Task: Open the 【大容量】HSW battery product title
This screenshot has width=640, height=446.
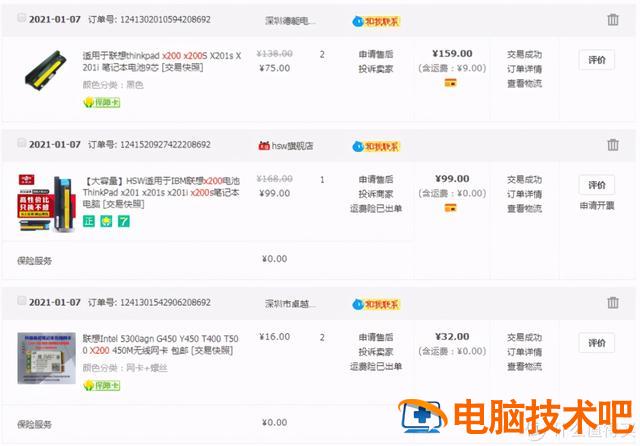Action: (x=162, y=192)
